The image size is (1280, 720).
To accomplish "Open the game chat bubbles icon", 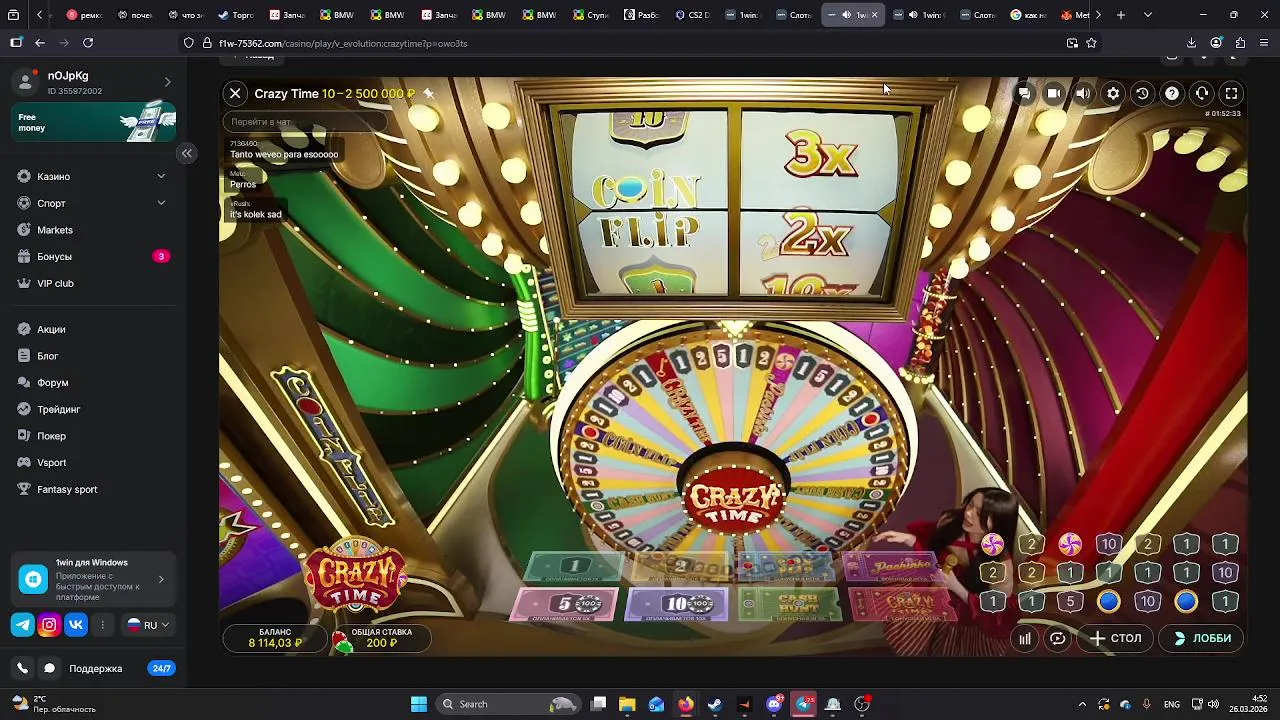I will [x=1024, y=93].
